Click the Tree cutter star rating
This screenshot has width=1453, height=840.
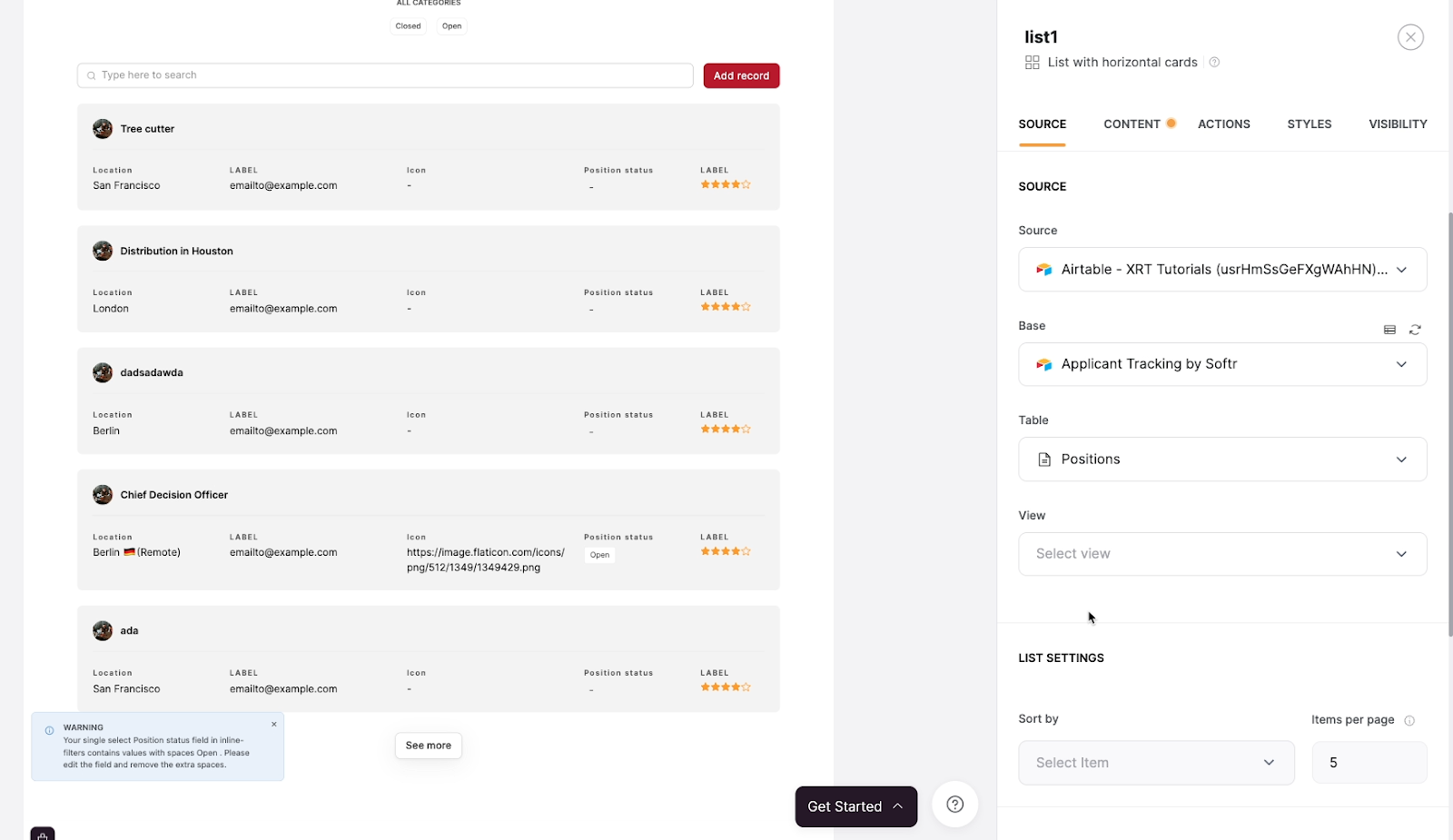pos(726,184)
